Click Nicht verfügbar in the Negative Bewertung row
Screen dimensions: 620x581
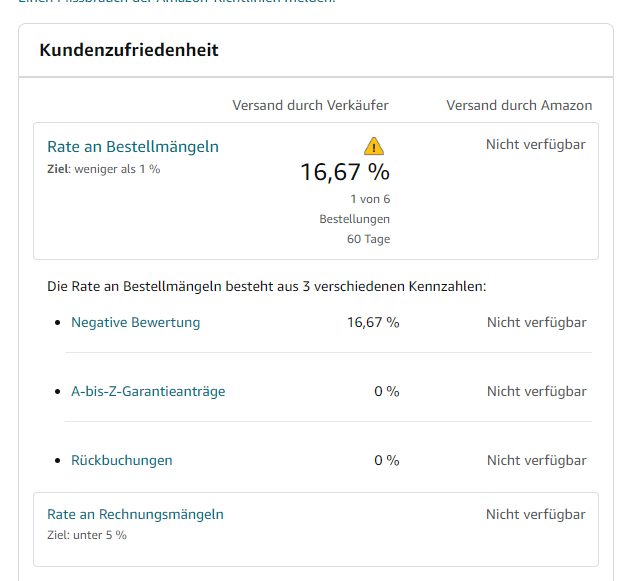pos(536,322)
